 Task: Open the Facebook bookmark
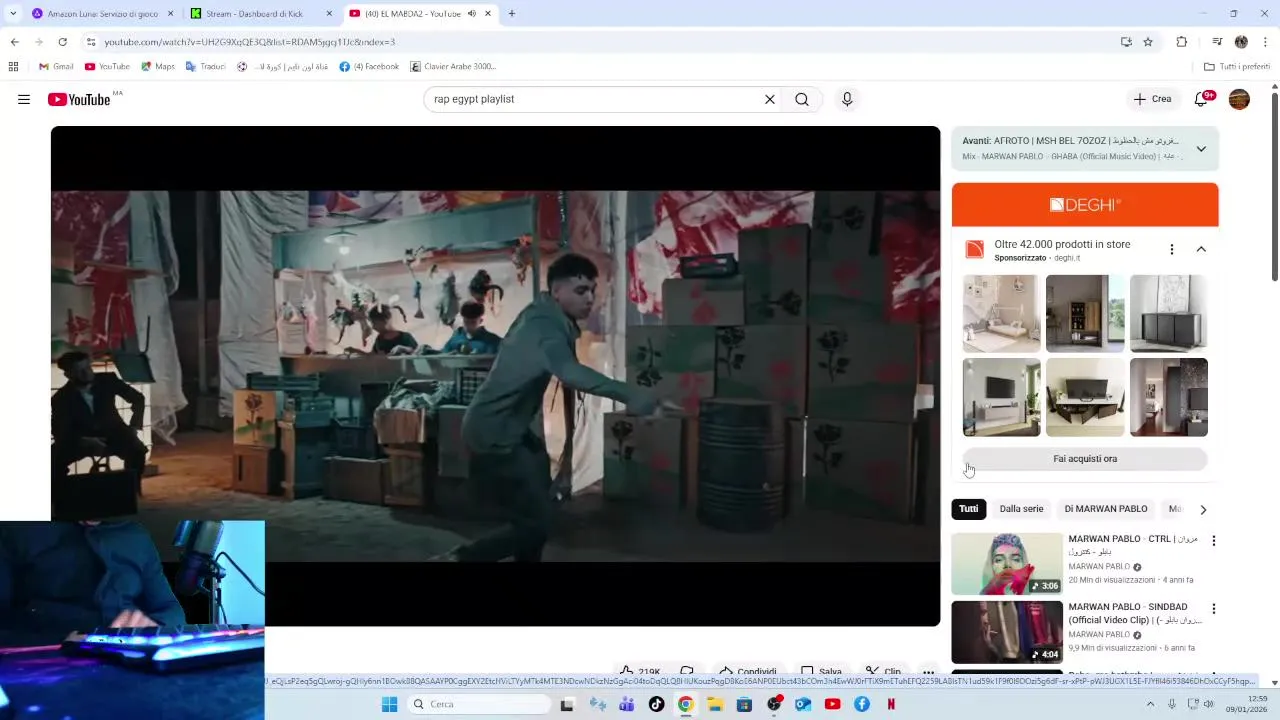pyautogui.click(x=369, y=67)
